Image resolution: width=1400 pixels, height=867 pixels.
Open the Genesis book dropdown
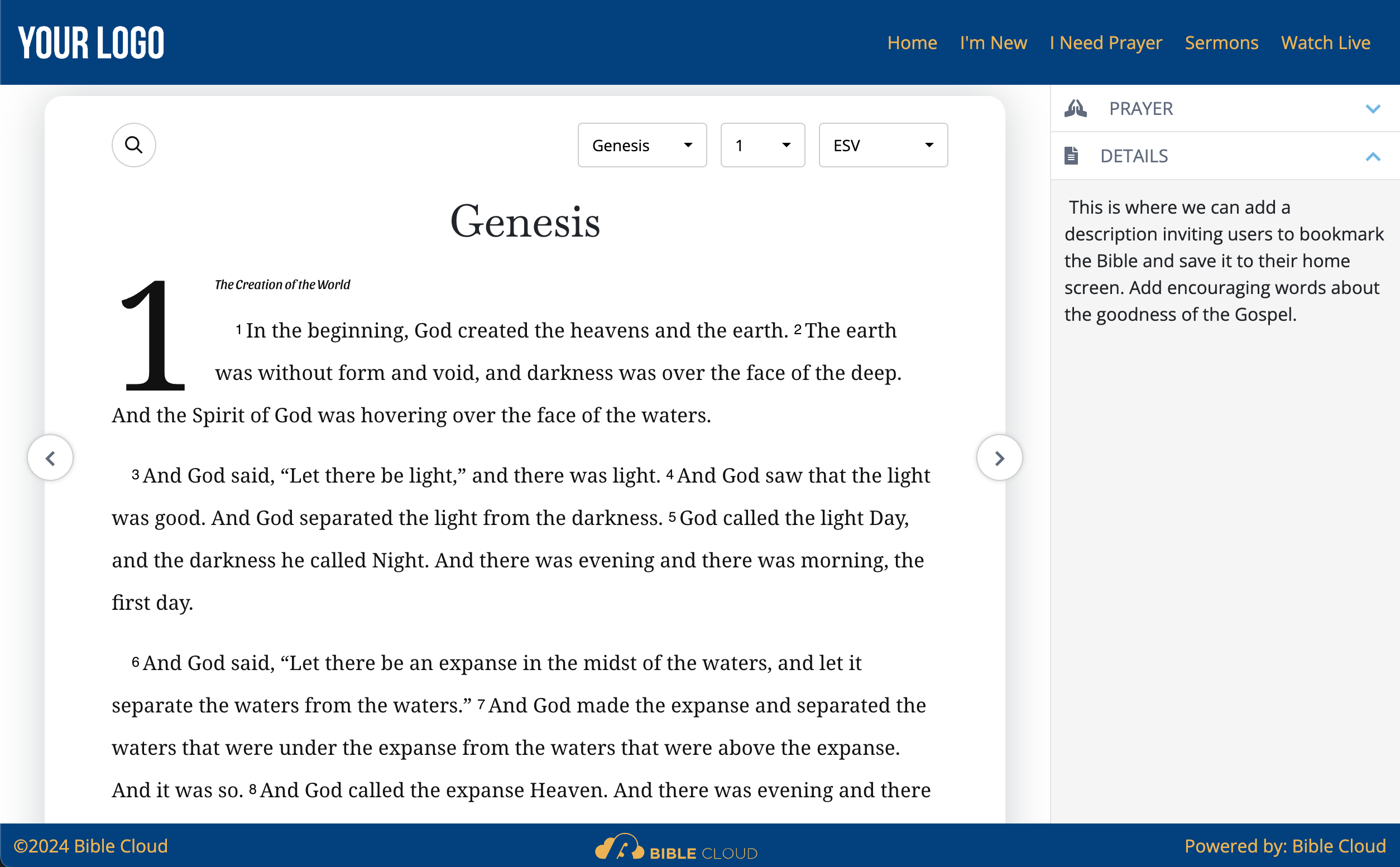click(x=643, y=145)
